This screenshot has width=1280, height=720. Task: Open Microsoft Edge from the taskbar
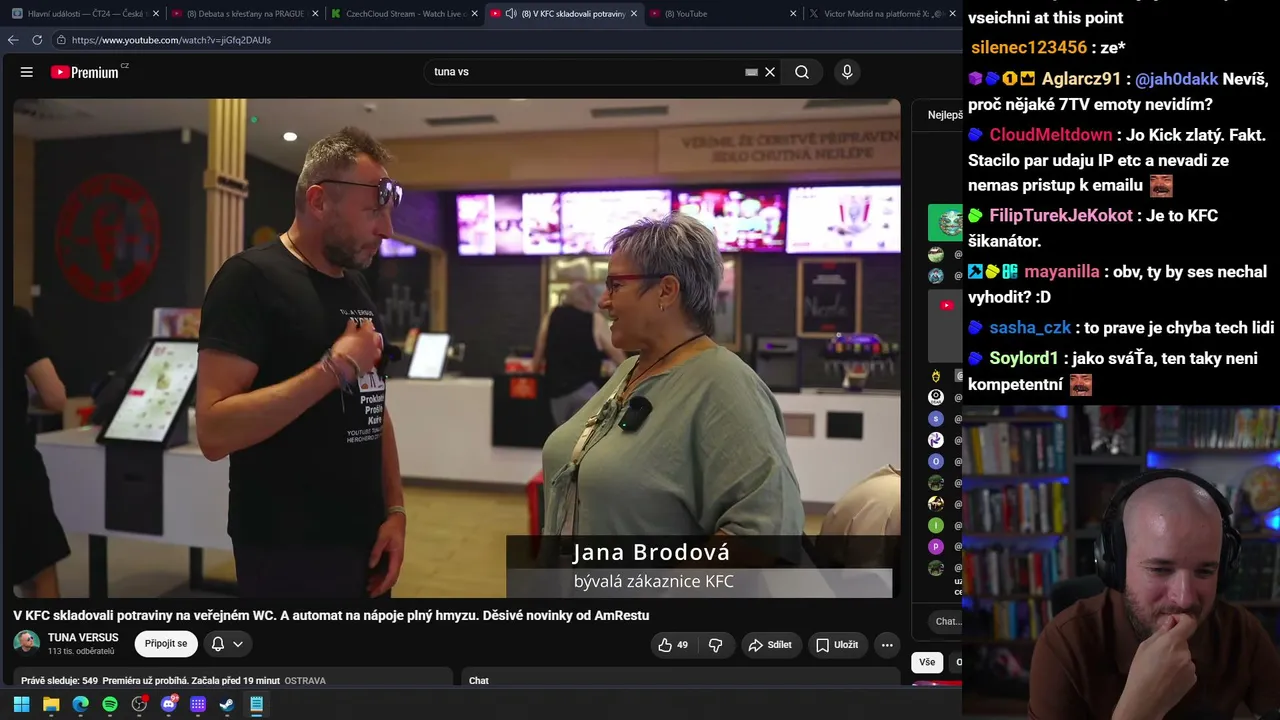coord(81,704)
